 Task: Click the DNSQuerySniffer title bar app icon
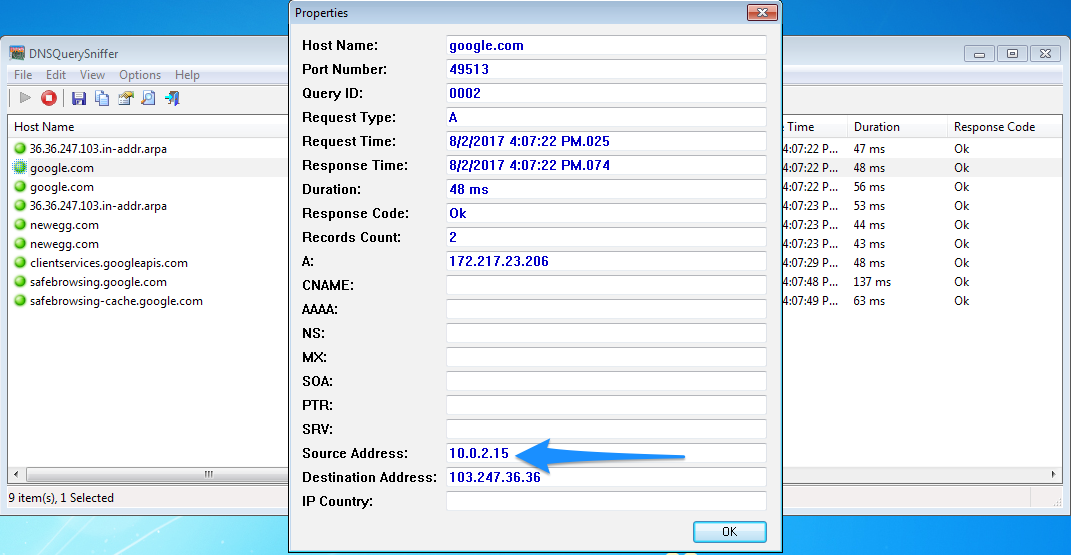pyautogui.click(x=17, y=53)
